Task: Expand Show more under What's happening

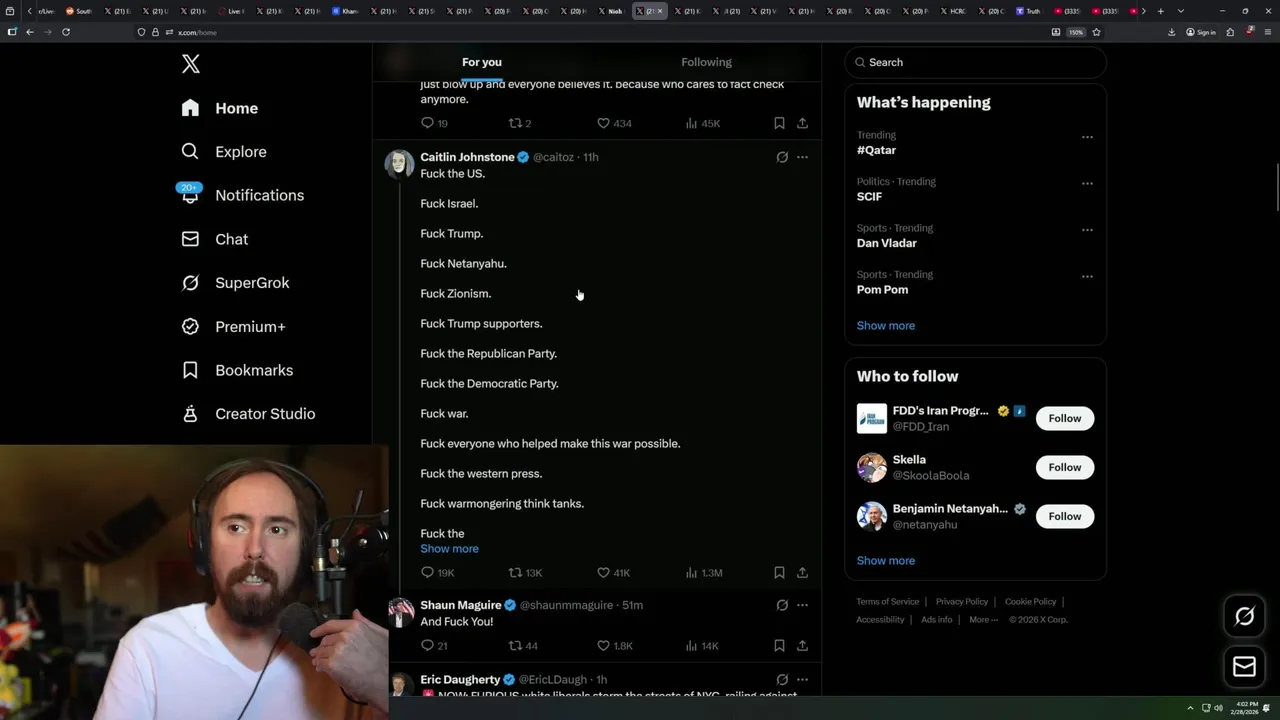Action: point(885,326)
